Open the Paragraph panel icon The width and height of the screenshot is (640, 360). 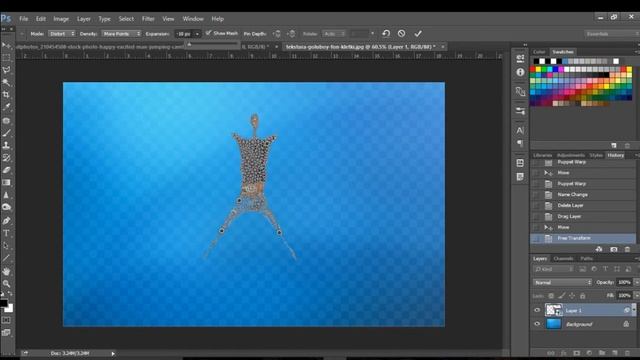[x=520, y=143]
